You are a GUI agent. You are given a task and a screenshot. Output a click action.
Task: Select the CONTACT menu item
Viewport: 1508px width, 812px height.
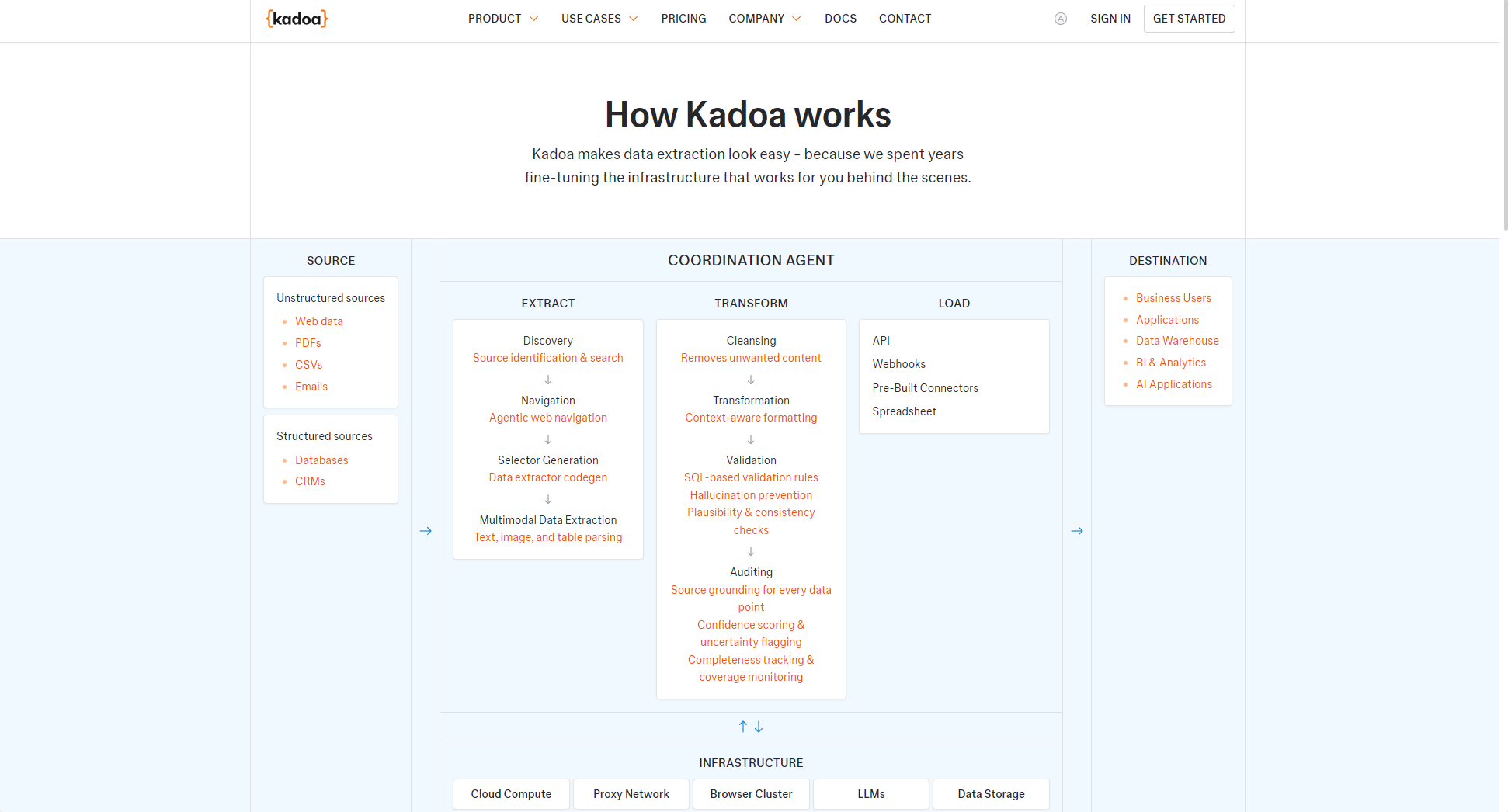(905, 18)
